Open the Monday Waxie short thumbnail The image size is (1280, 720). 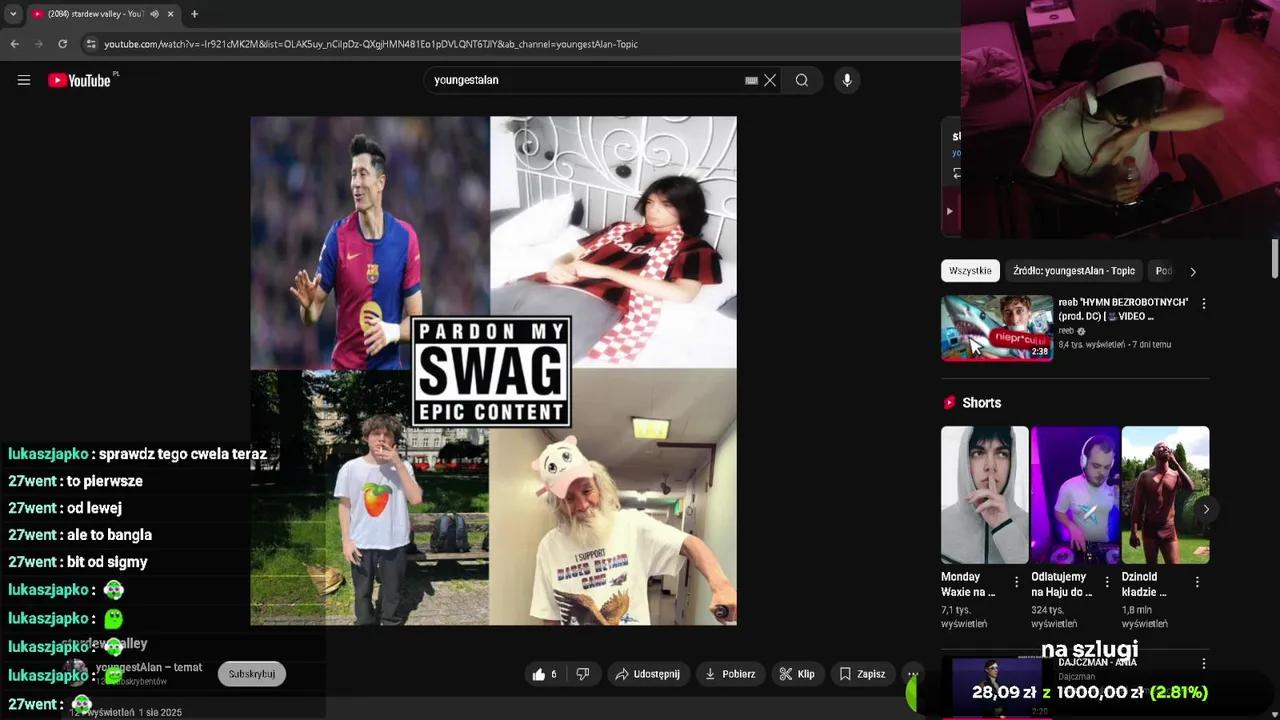[984, 495]
